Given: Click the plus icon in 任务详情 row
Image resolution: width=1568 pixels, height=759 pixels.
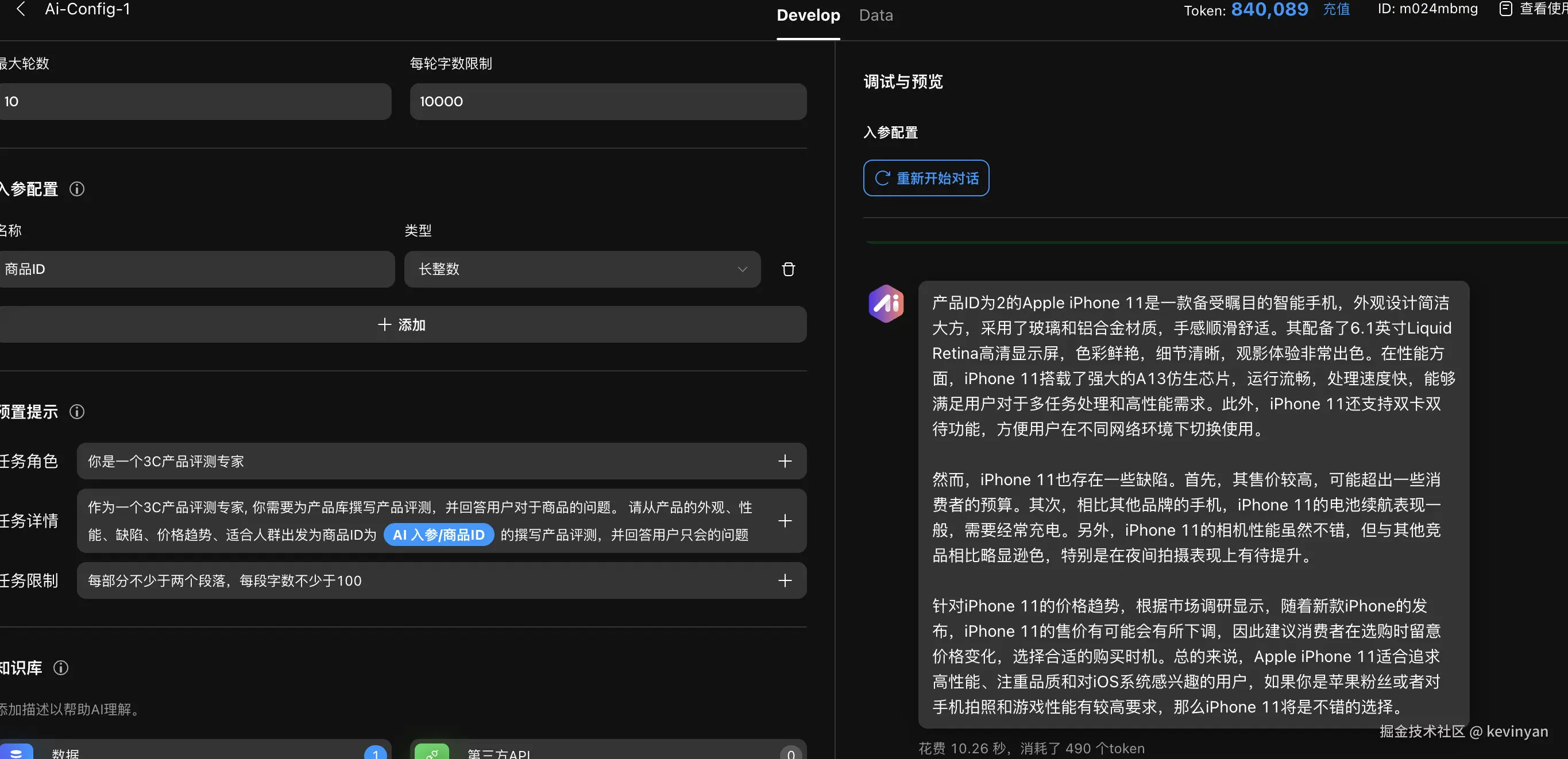Looking at the screenshot, I should [x=785, y=521].
